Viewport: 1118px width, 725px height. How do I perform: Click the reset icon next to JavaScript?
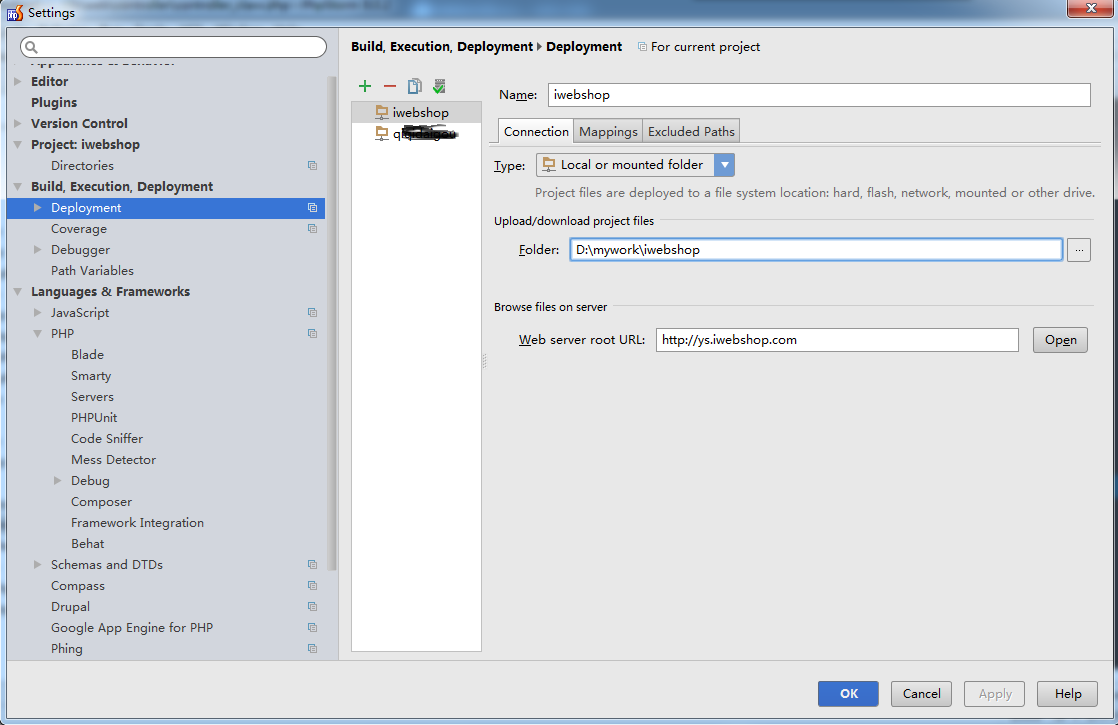click(x=313, y=312)
